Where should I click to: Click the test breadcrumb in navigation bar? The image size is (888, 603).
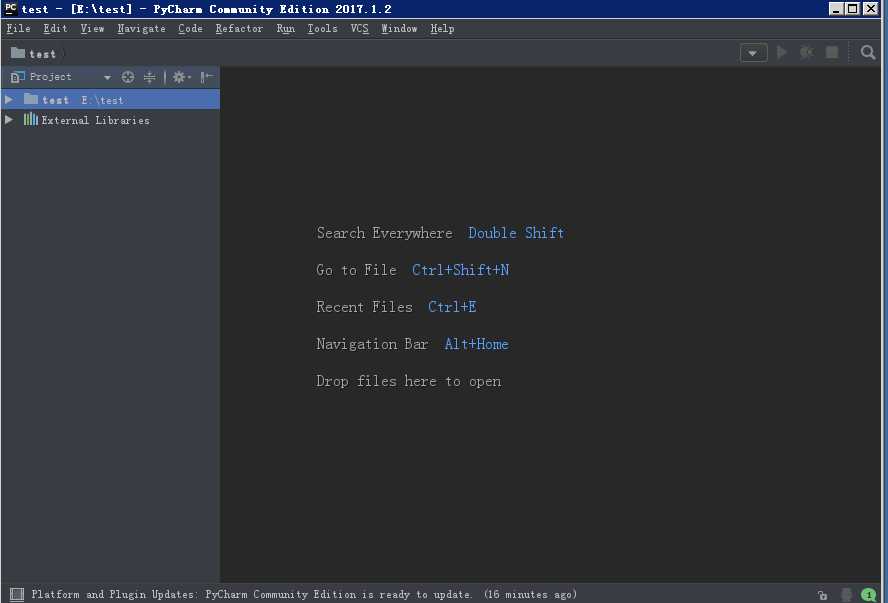pos(34,54)
